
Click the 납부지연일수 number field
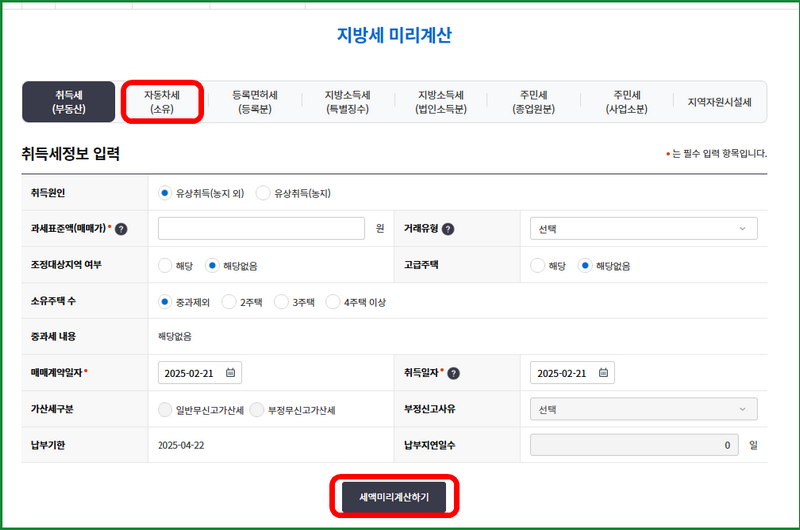coord(634,445)
